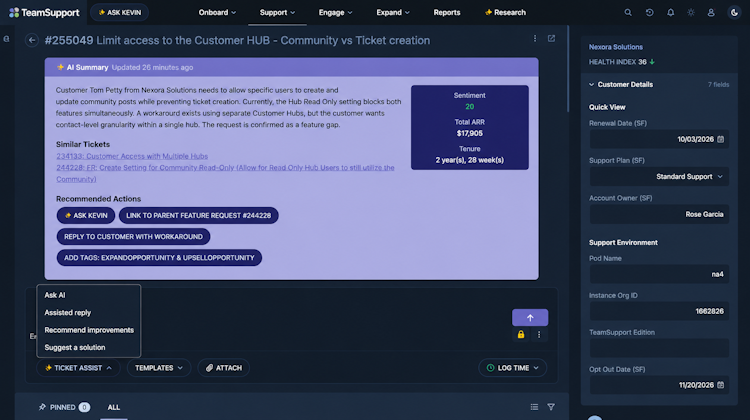Toggle dark mode moon icon
750x420 pixels.
click(x=734, y=13)
